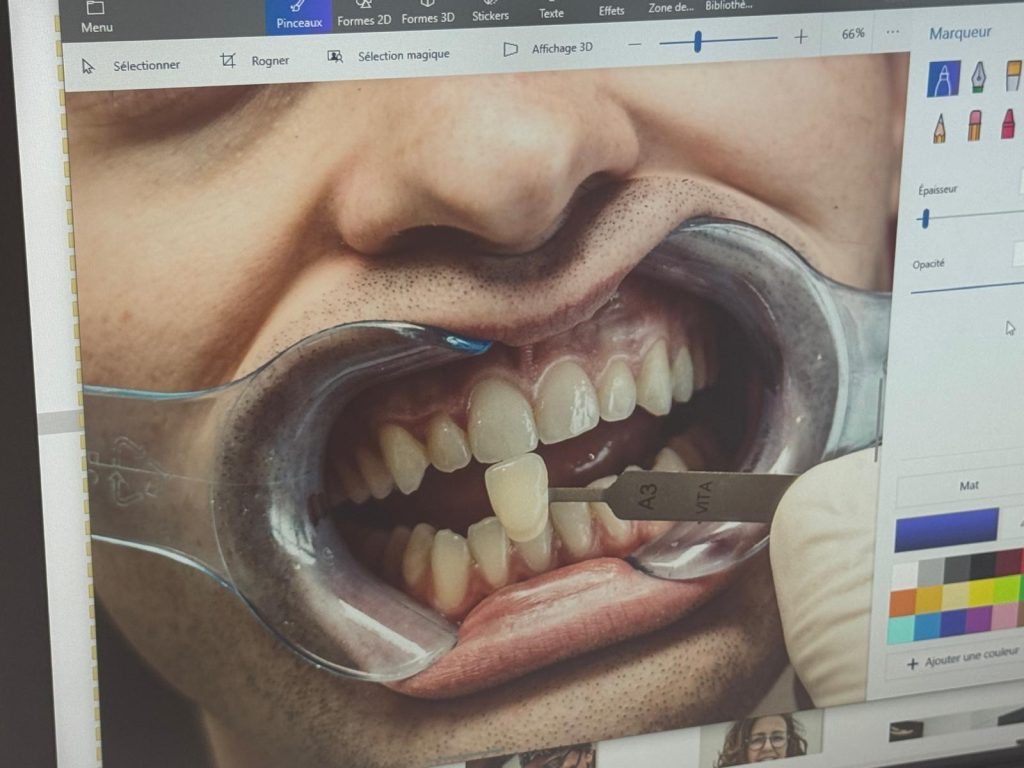Viewport: 1024px width, 768px height.
Task: Pick the black color swatch
Action: (983, 566)
